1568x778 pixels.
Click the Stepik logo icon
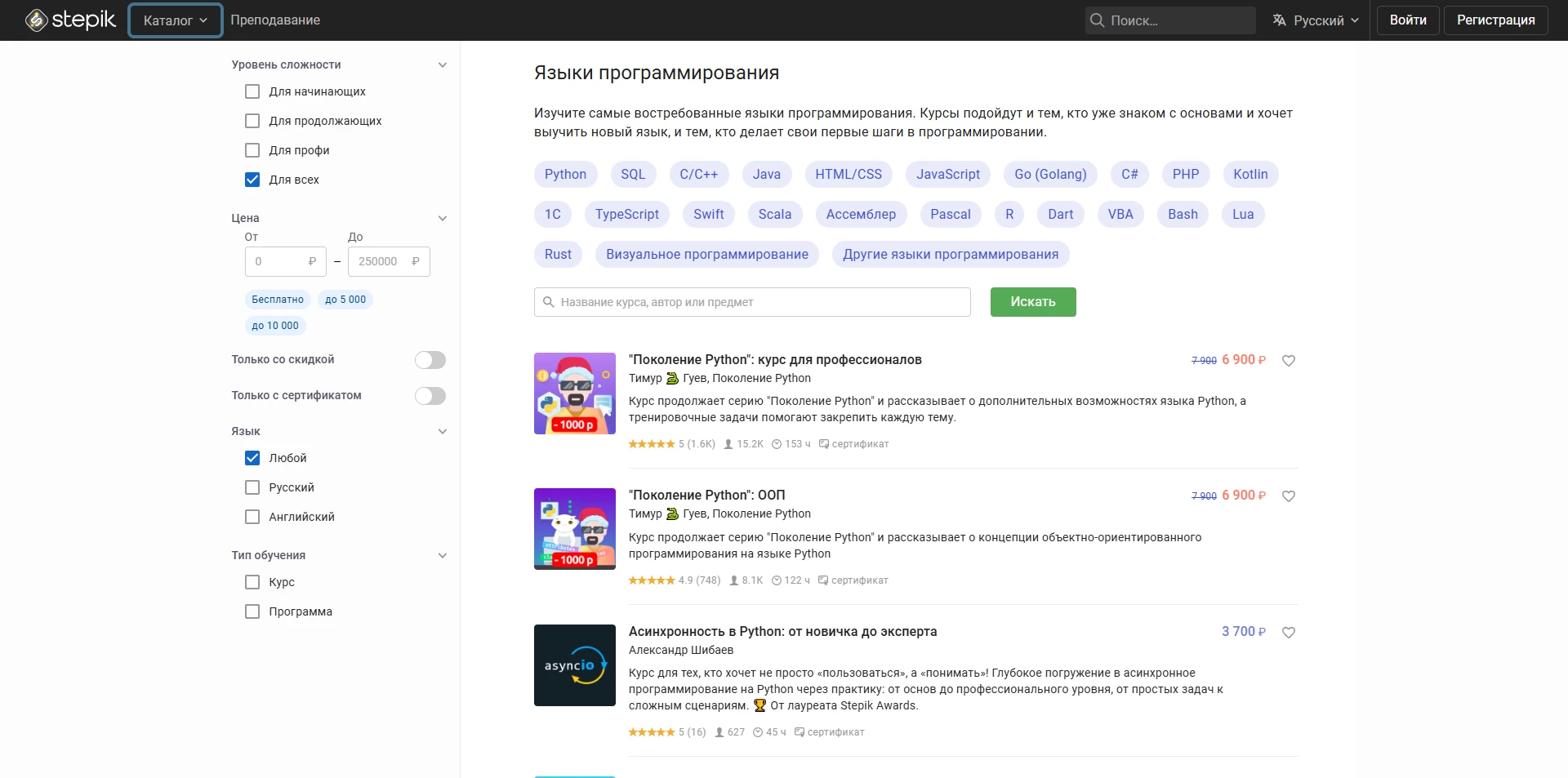(37, 20)
